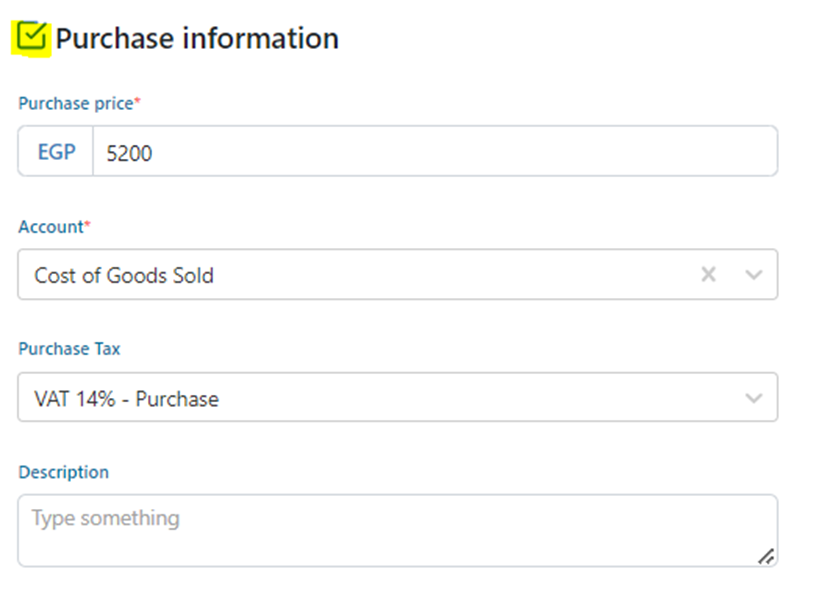Expand the Account dropdown chevron
The width and height of the screenshot is (830, 597).
(x=754, y=275)
